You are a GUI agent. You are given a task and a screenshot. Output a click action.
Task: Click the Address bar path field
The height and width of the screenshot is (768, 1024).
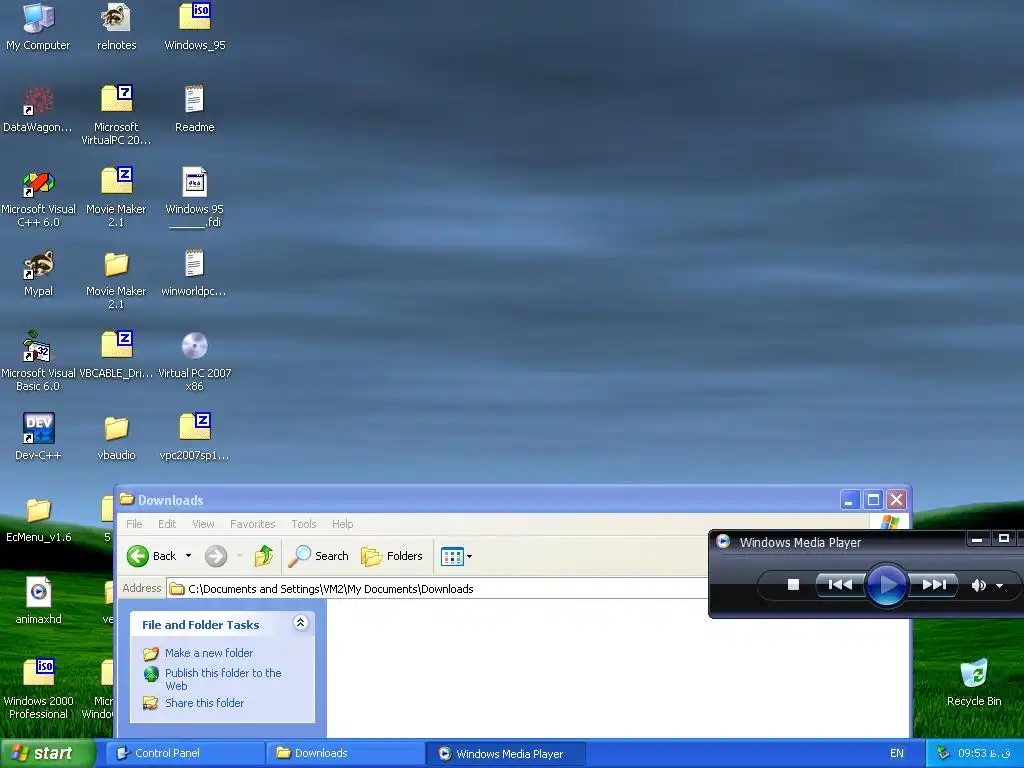point(438,589)
